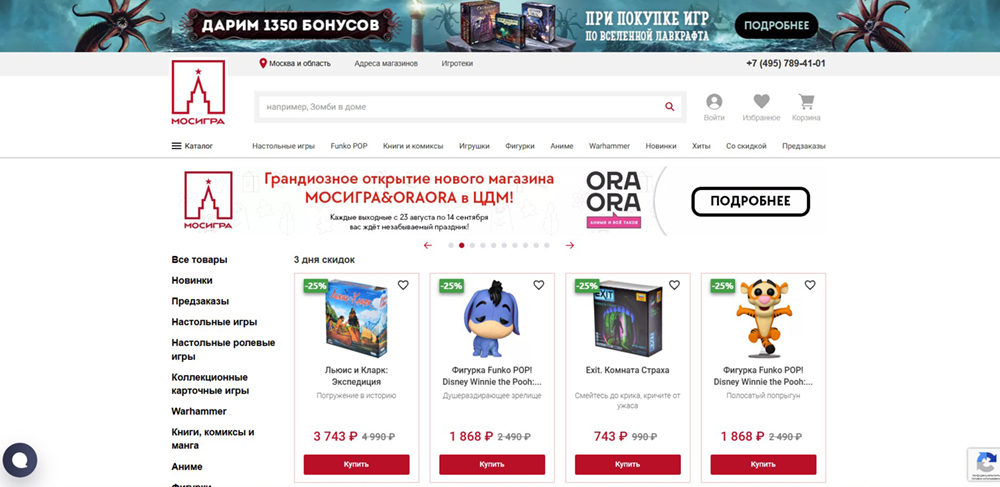Toggle favorite heart on Tigger Funko figure card
This screenshot has width=1000, height=487.
click(810, 285)
